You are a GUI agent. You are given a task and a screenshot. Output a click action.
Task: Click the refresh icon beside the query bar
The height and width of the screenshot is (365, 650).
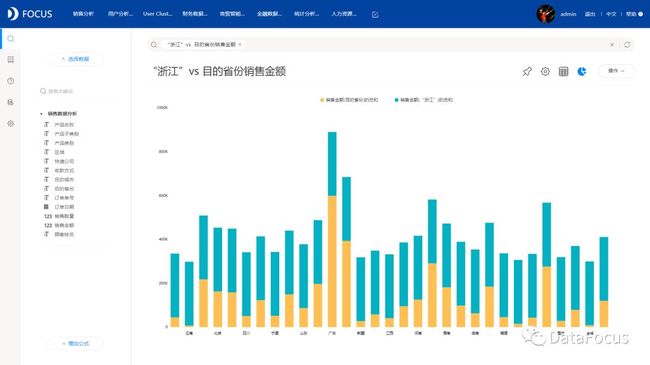(627, 44)
